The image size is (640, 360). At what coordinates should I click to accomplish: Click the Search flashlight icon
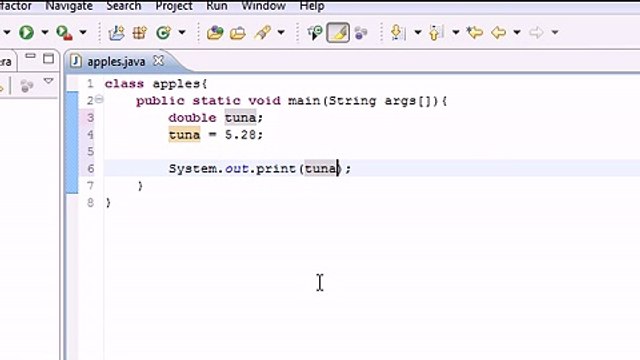pyautogui.click(x=262, y=32)
